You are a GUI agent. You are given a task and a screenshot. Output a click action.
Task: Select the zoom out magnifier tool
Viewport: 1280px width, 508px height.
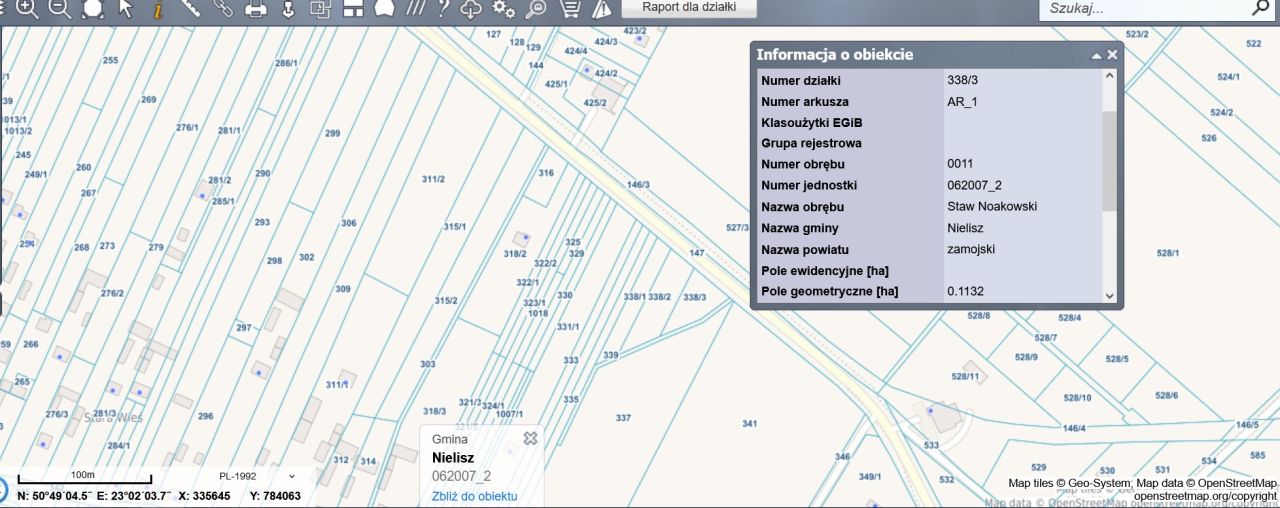point(59,9)
